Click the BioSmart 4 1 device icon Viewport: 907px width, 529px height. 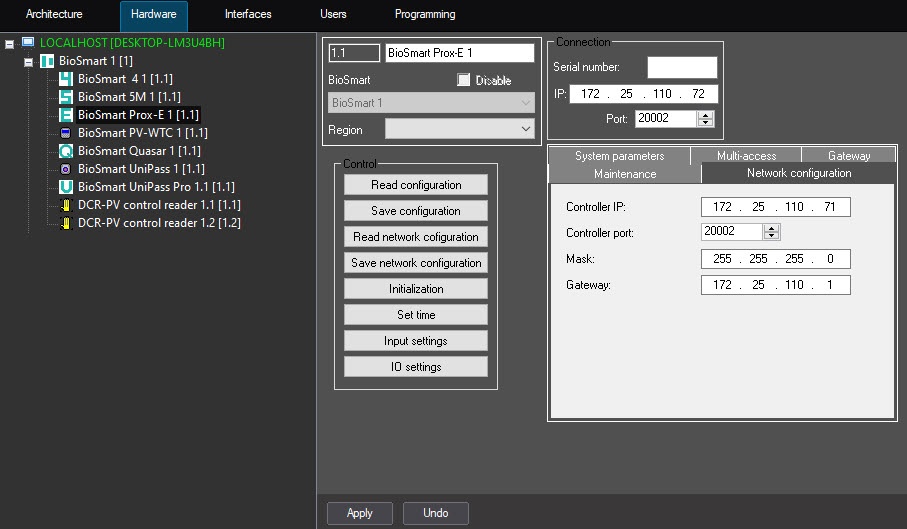point(66,79)
